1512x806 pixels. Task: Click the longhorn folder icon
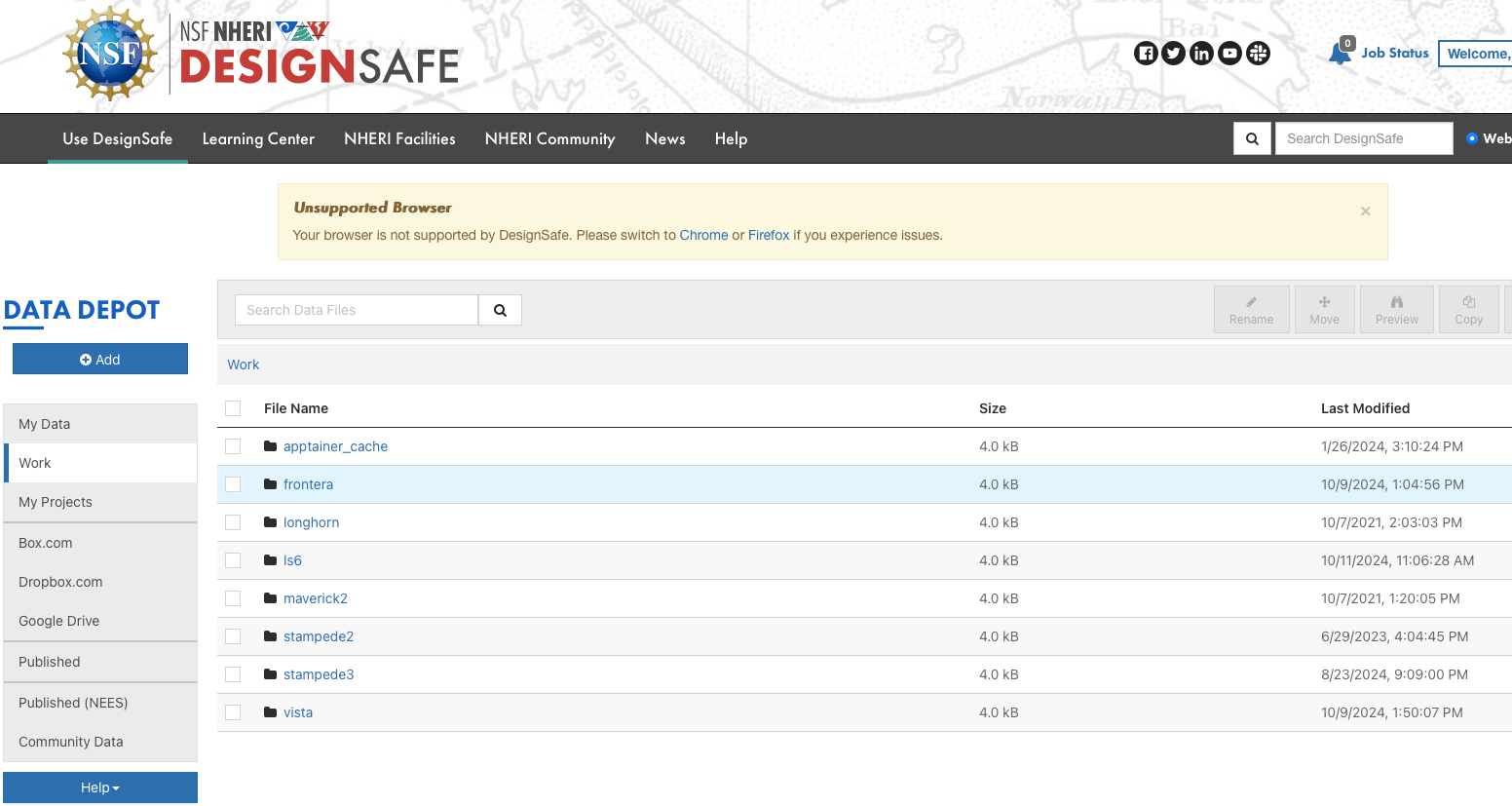click(271, 522)
